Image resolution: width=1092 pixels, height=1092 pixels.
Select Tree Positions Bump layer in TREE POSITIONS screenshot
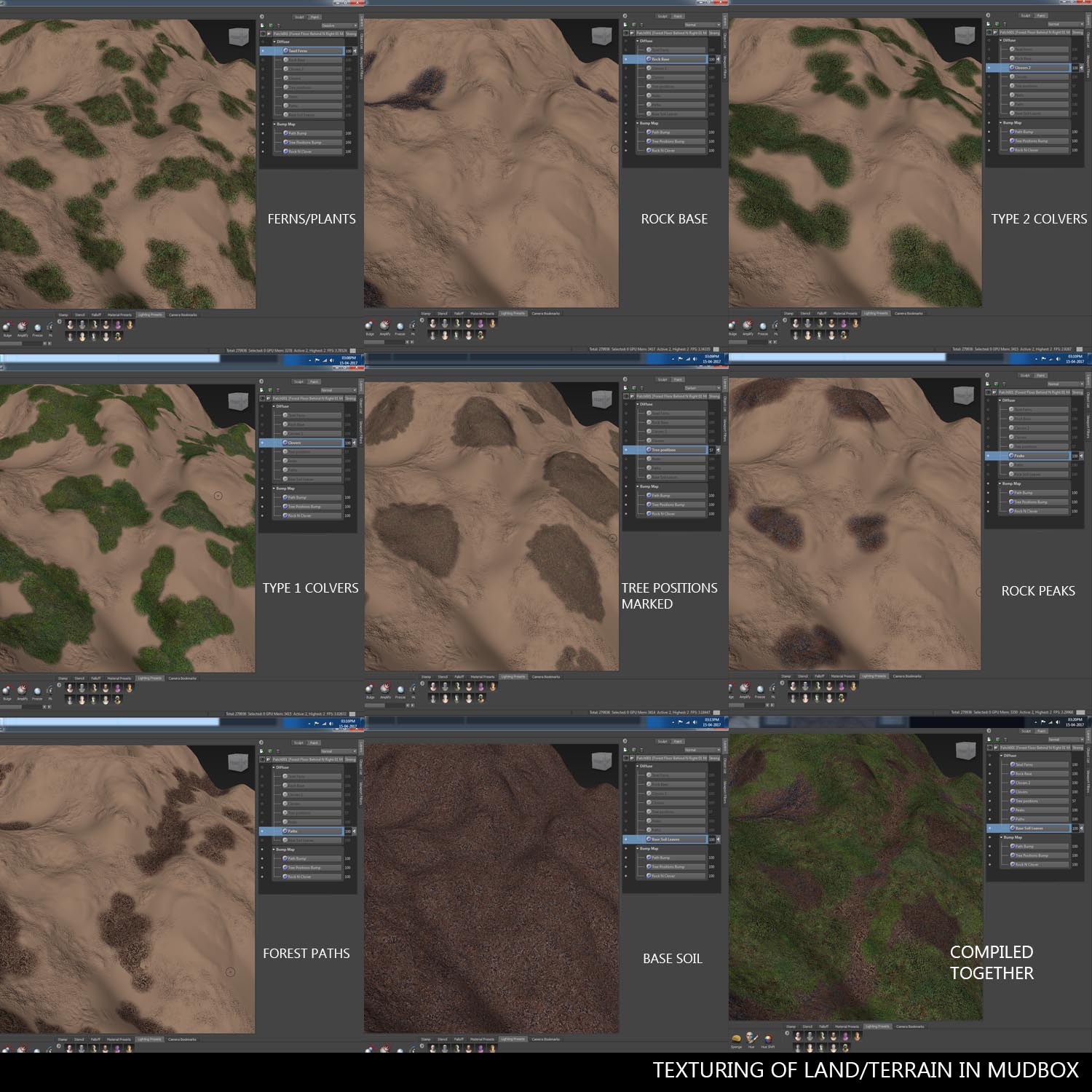[676, 505]
